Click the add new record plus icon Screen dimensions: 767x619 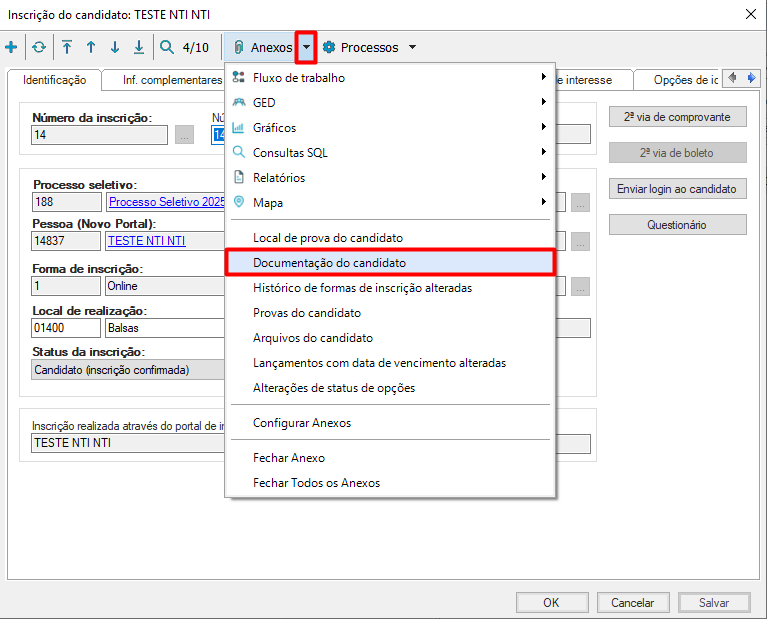point(11,47)
